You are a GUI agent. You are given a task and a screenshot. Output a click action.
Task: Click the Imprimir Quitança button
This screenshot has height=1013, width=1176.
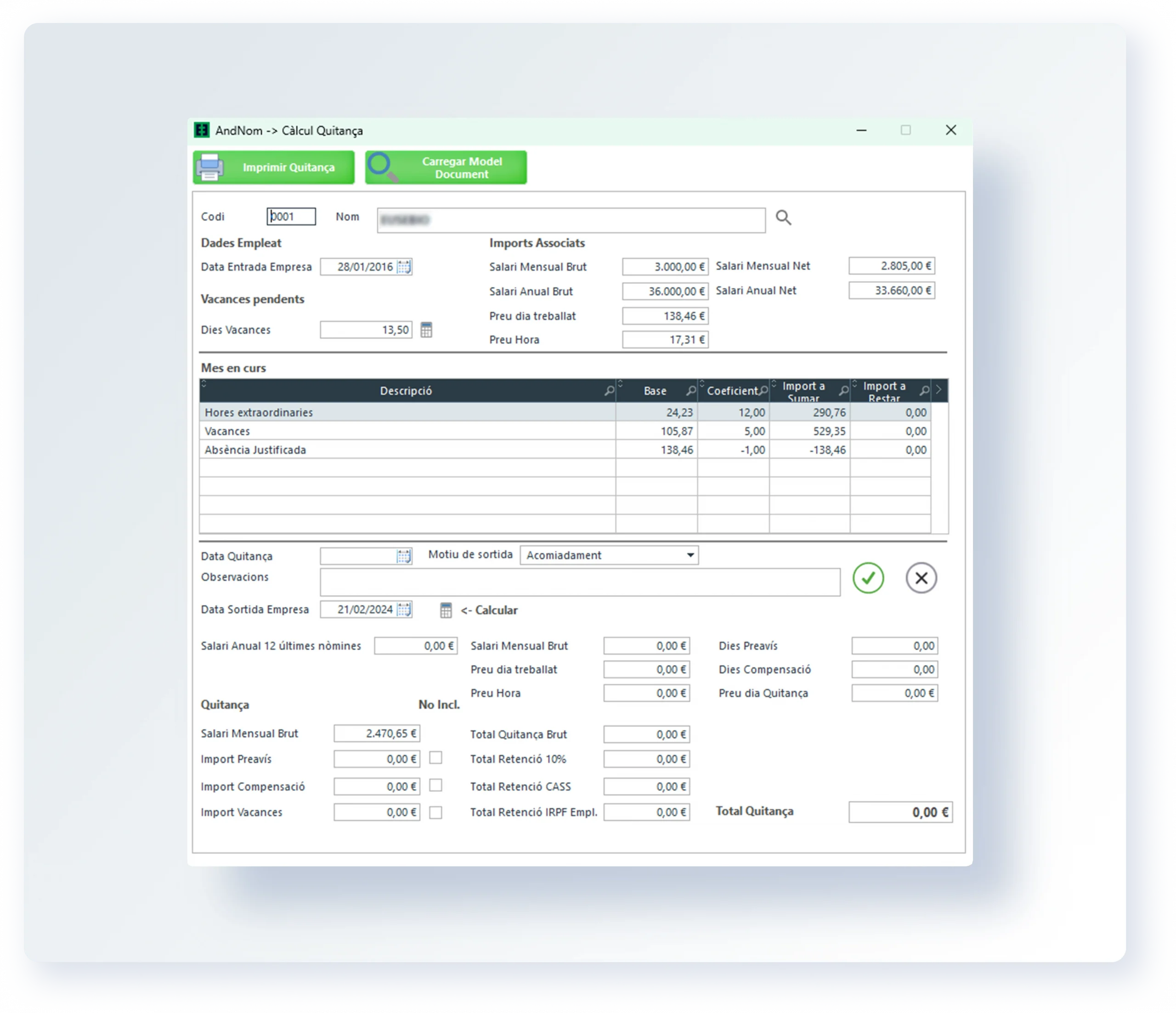point(274,168)
